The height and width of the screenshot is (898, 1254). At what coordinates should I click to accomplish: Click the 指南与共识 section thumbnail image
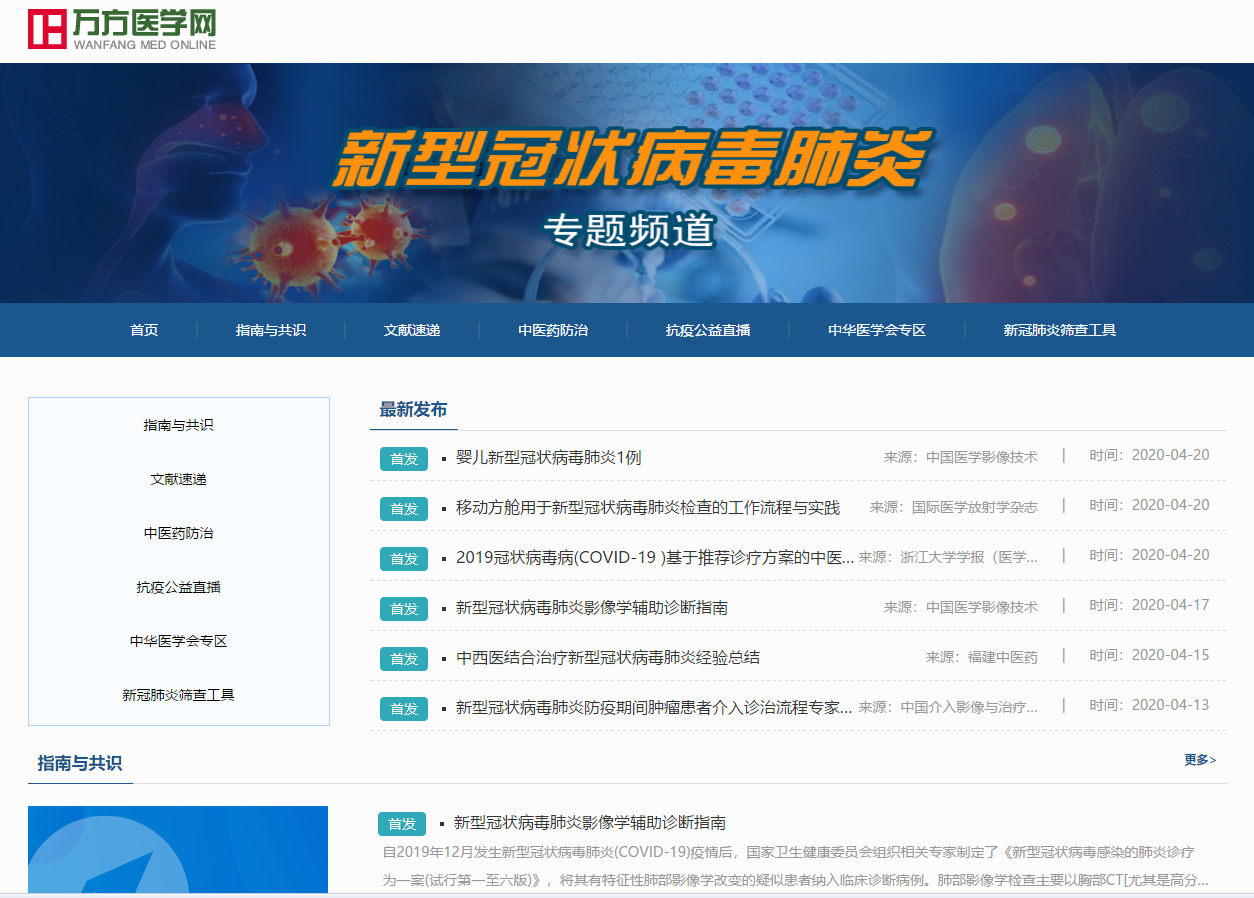178,849
